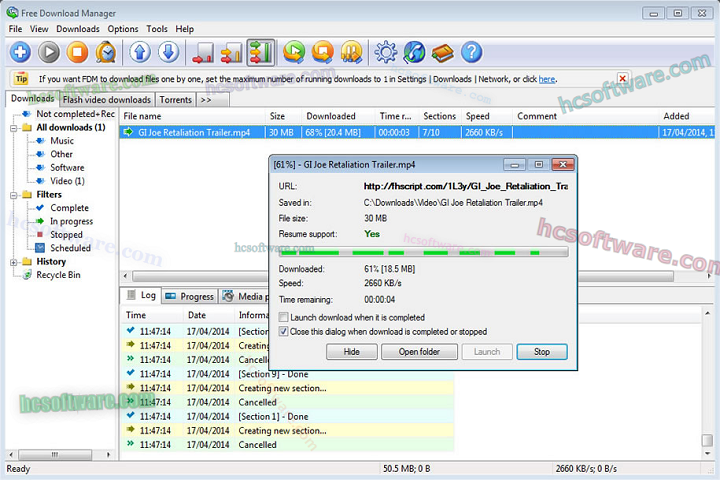Select the In progress filter

point(71,221)
